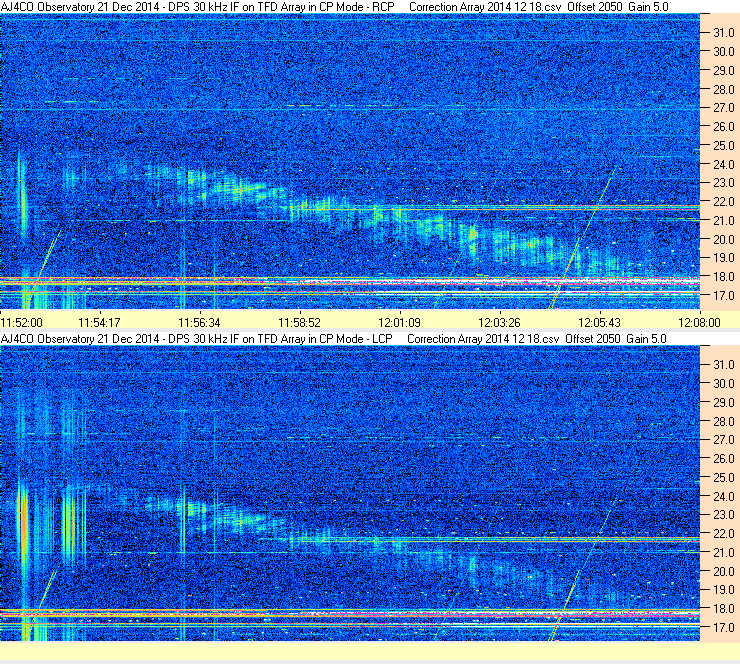The height and width of the screenshot is (664, 740).
Task: Click the 31.0 frequency tick on LCP plot
Action: [723, 365]
